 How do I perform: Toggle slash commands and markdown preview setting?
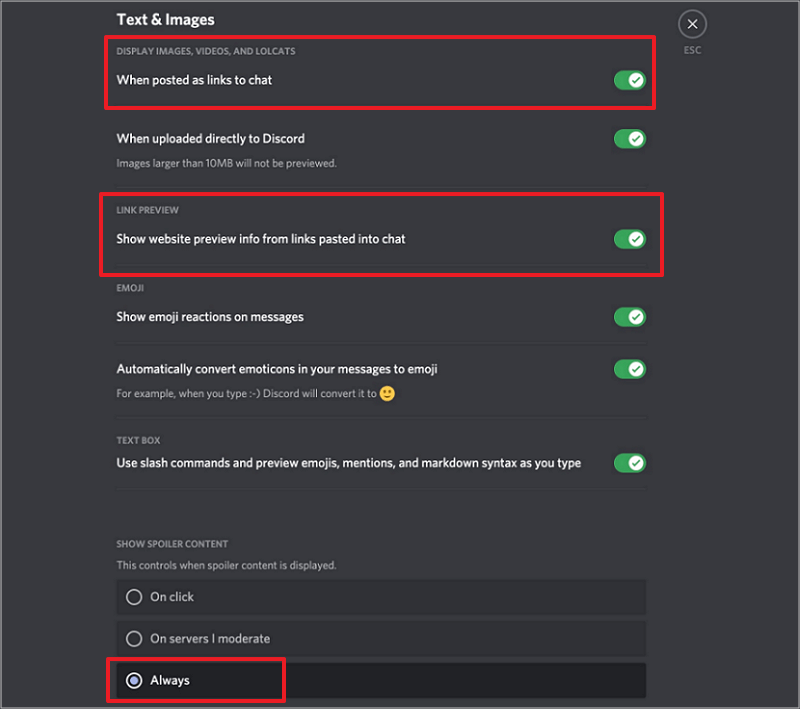630,462
